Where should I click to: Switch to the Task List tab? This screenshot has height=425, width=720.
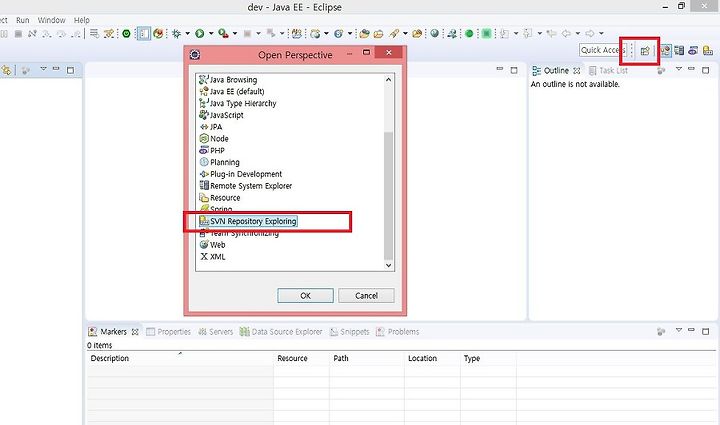coord(608,71)
